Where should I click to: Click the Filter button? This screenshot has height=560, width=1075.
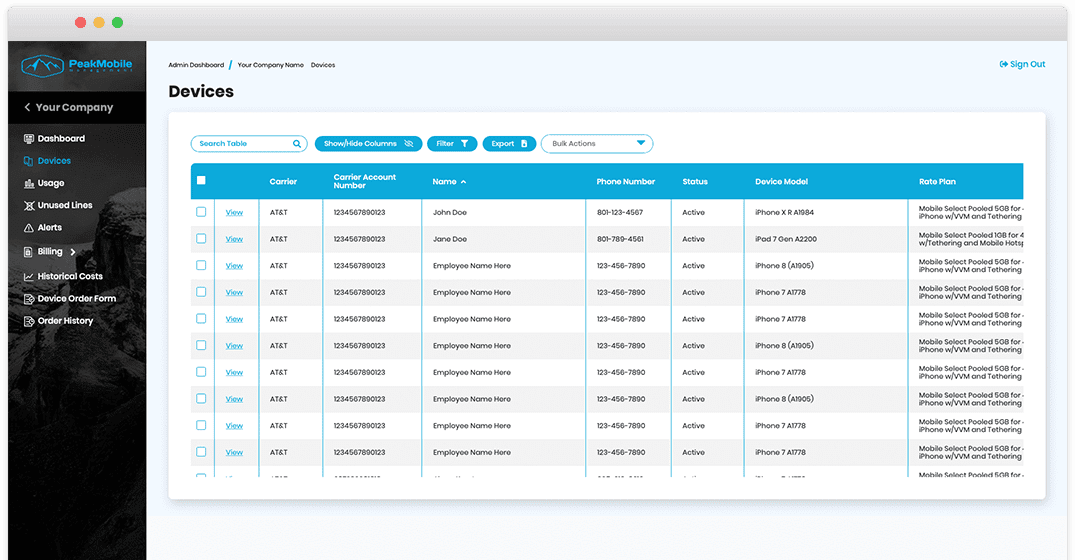click(452, 144)
